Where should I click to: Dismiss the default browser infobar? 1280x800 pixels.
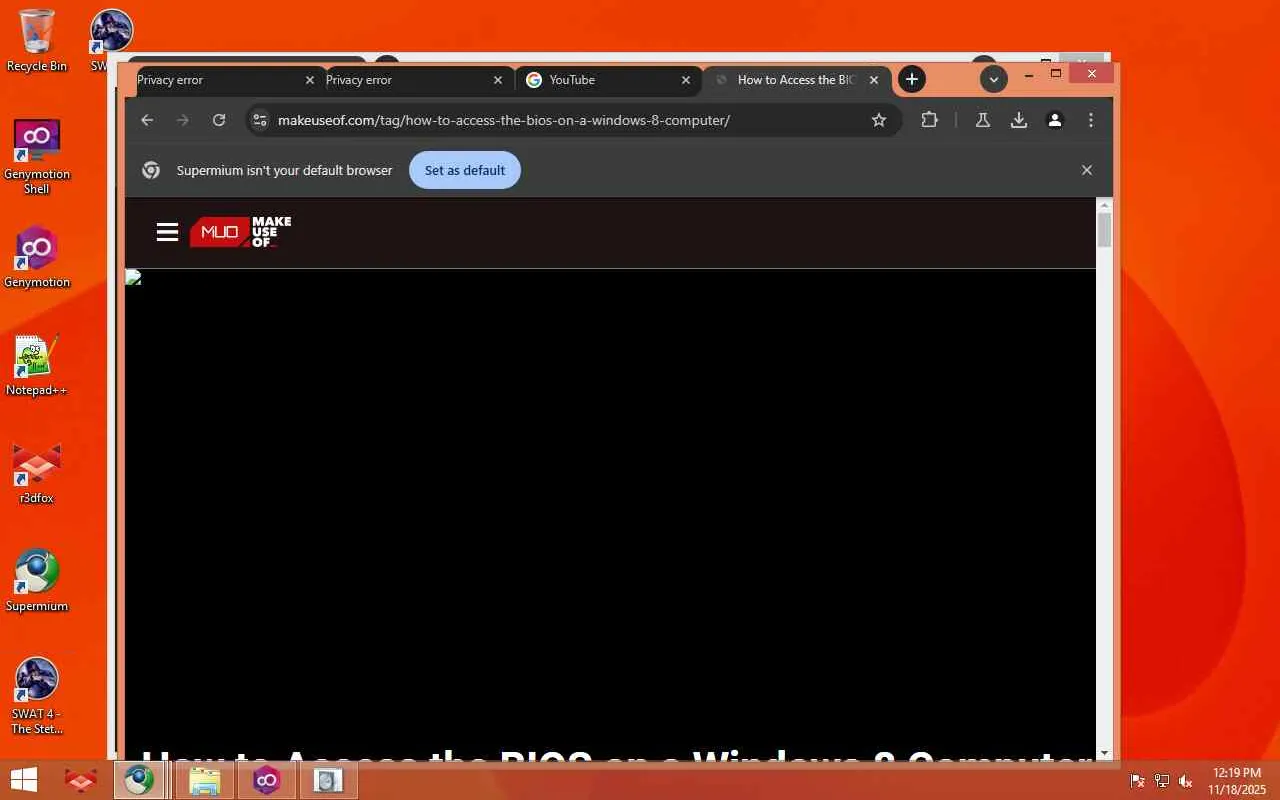(1087, 170)
